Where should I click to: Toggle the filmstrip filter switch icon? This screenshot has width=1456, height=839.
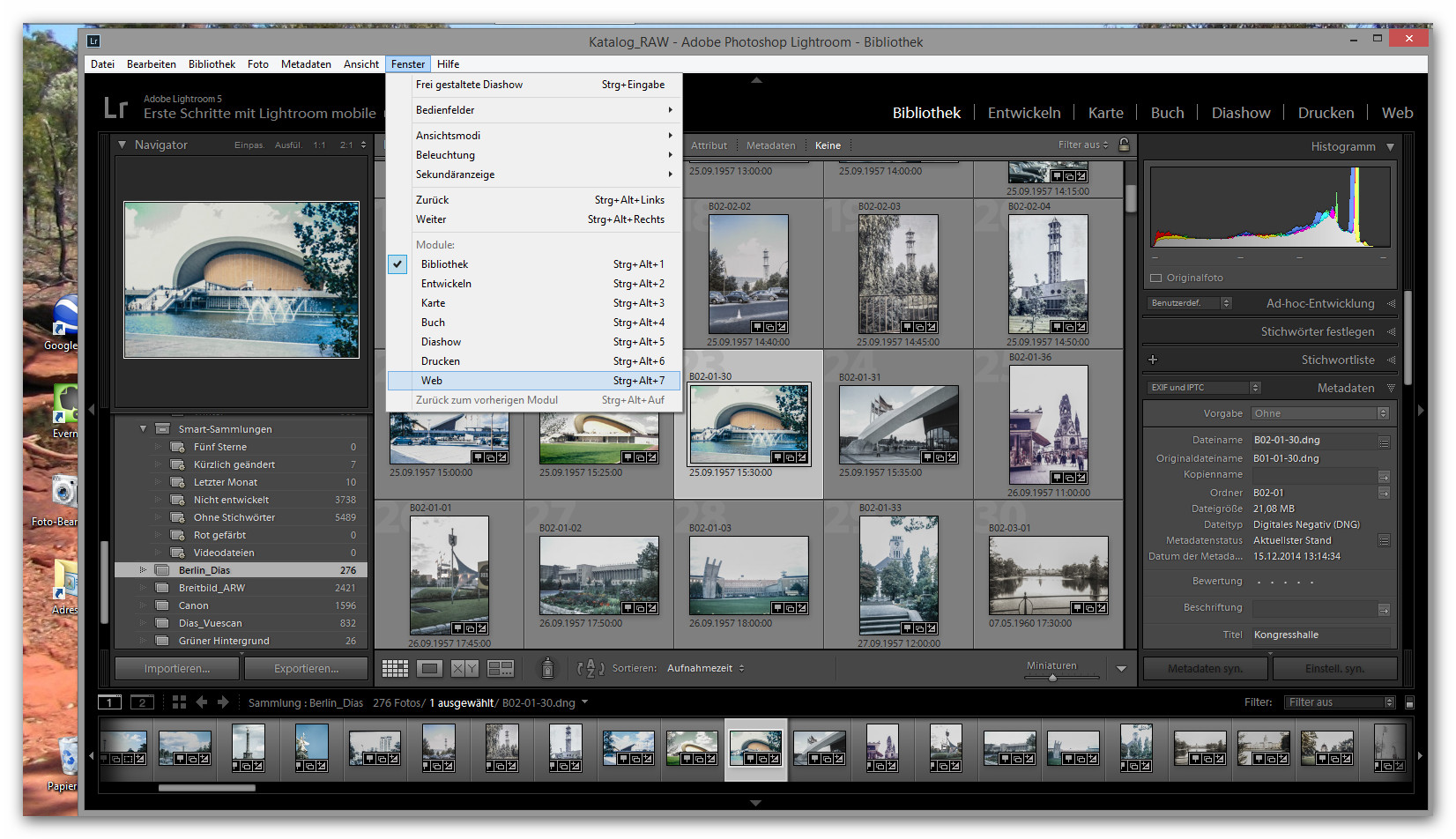click(1409, 702)
